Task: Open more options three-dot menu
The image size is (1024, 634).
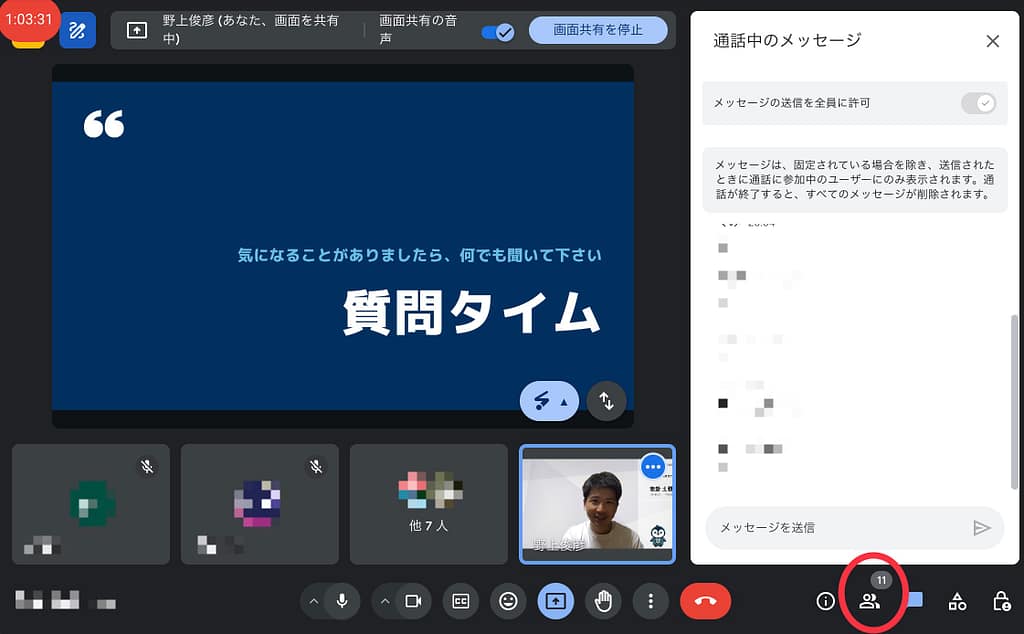Action: tap(651, 601)
